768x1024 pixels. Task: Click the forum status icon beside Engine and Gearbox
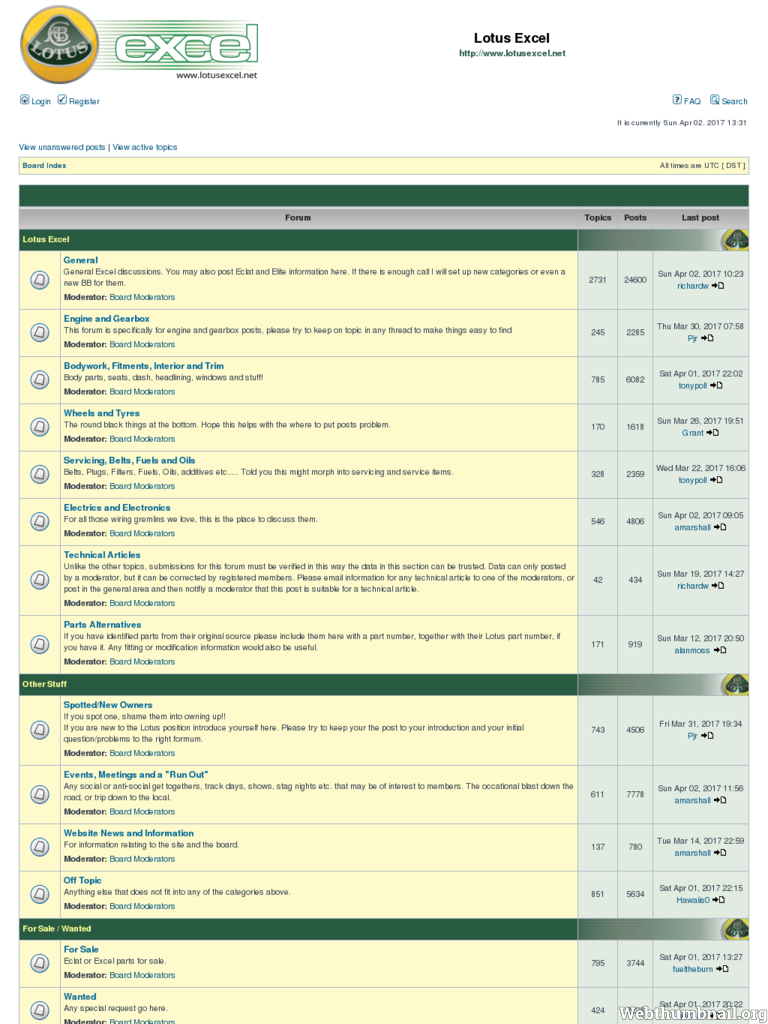pos(40,332)
